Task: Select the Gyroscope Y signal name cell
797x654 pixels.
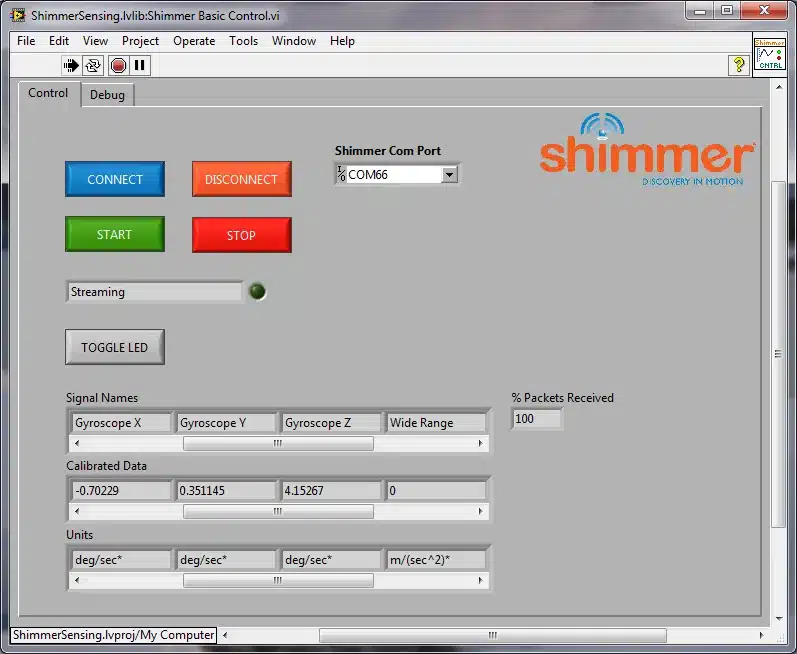Action: click(x=226, y=423)
